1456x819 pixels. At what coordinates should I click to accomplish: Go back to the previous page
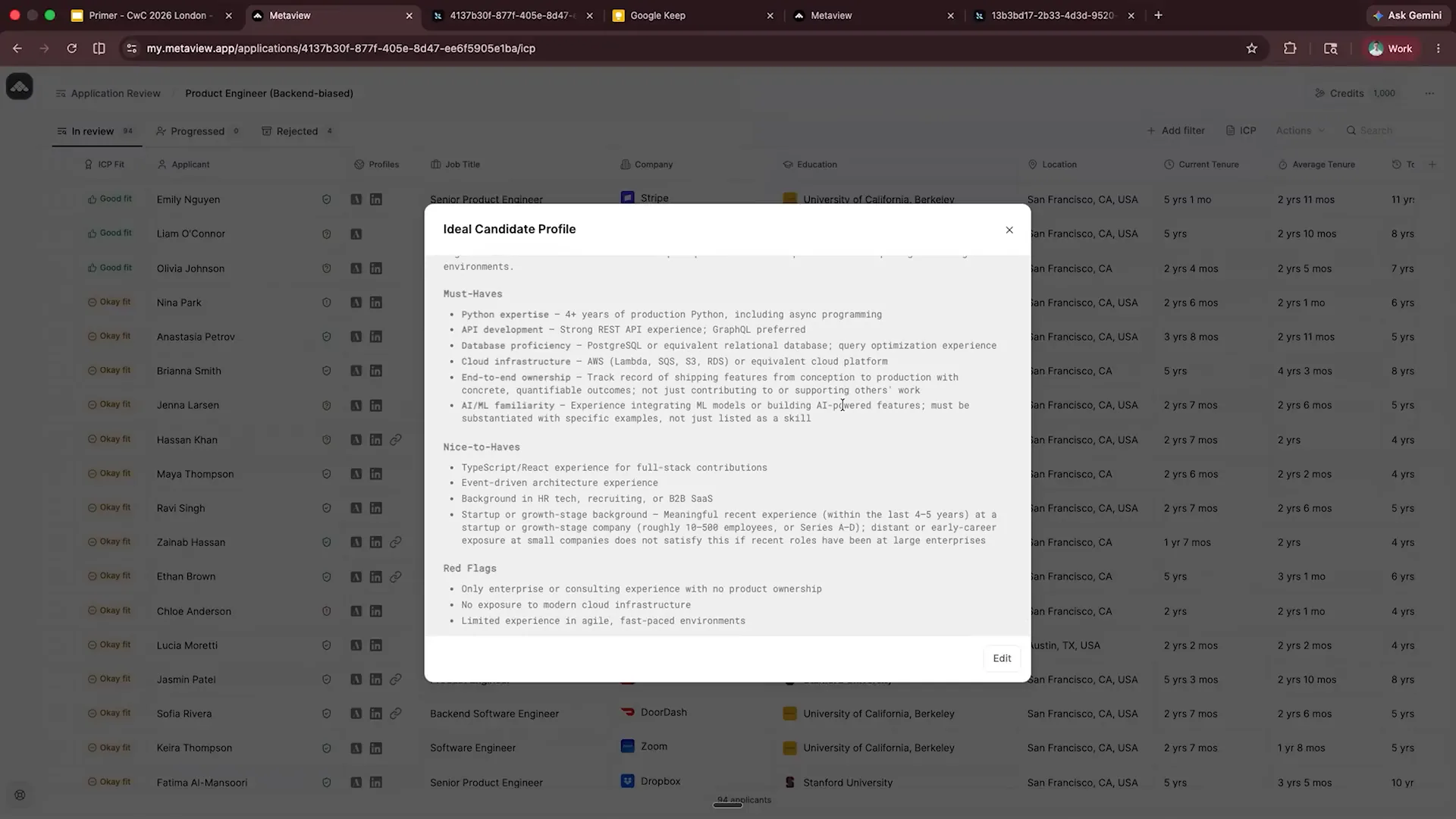17,49
